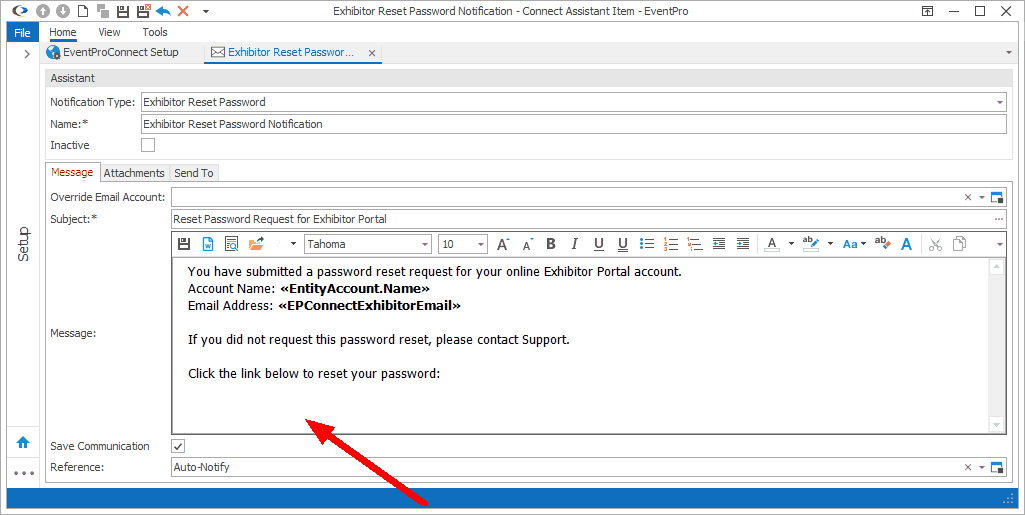Click the Copy icon in editor toolbar
The image size is (1025, 515).
pyautogui.click(x=960, y=244)
